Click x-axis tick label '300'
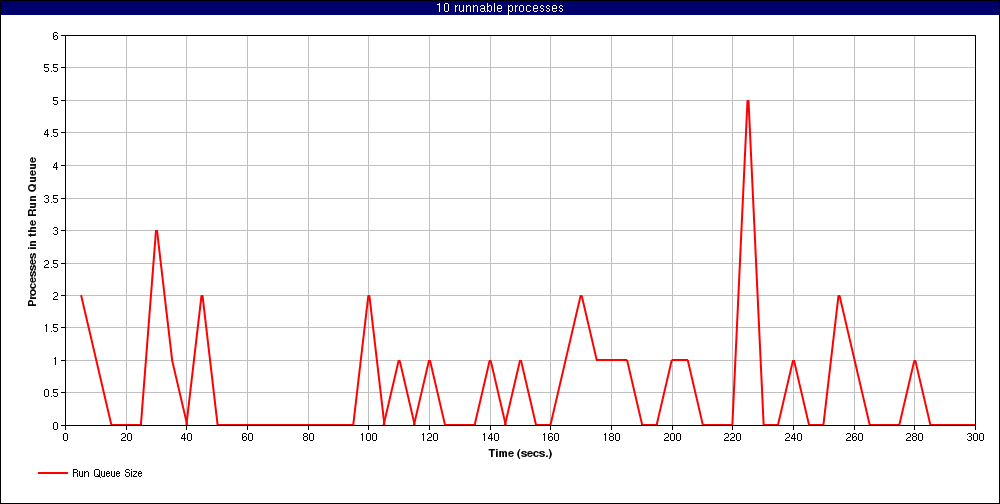Image resolution: width=1000 pixels, height=504 pixels. tap(975, 437)
